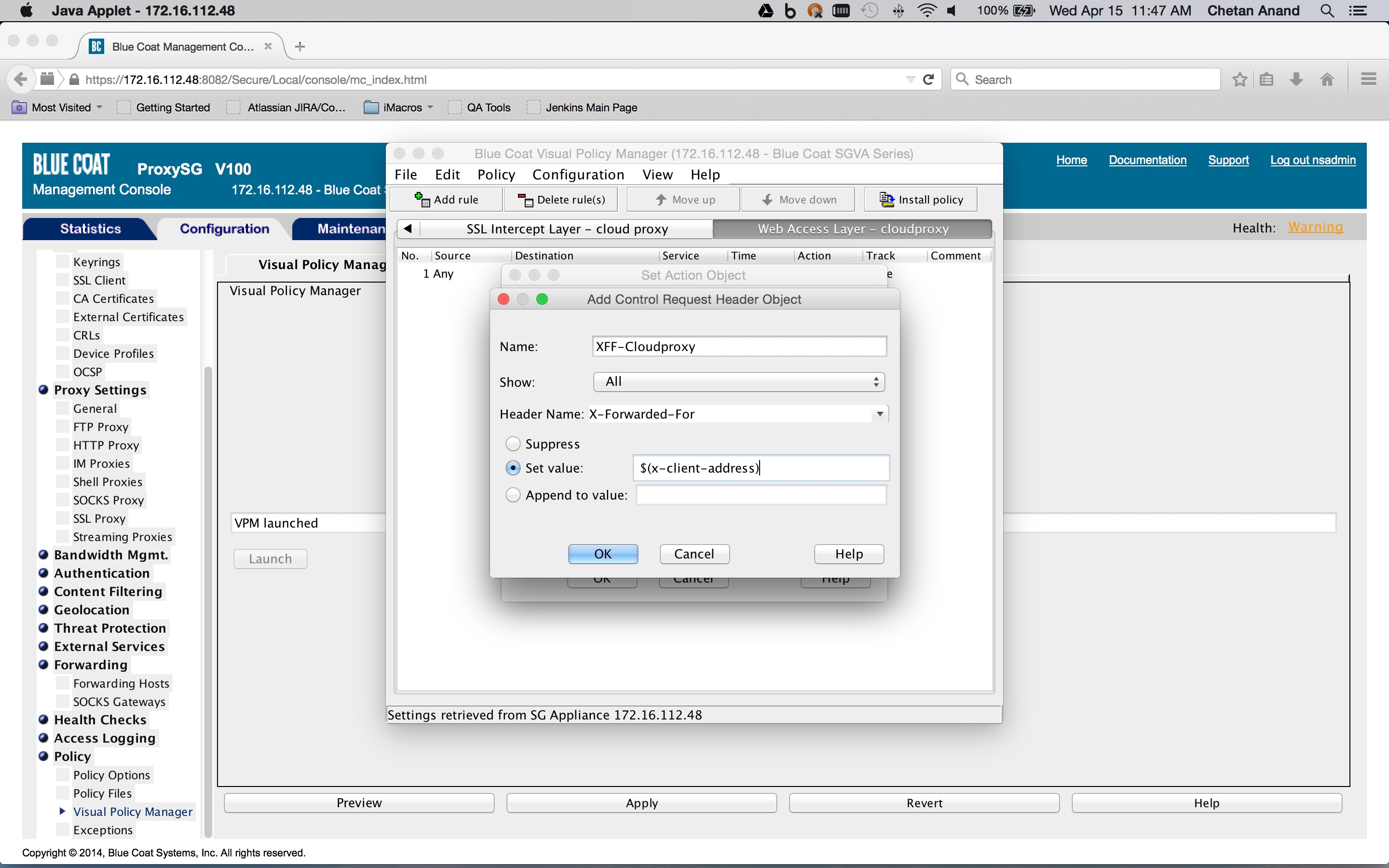Choose the Append to value option
Viewport: 1389px width, 868px height.
pos(513,495)
